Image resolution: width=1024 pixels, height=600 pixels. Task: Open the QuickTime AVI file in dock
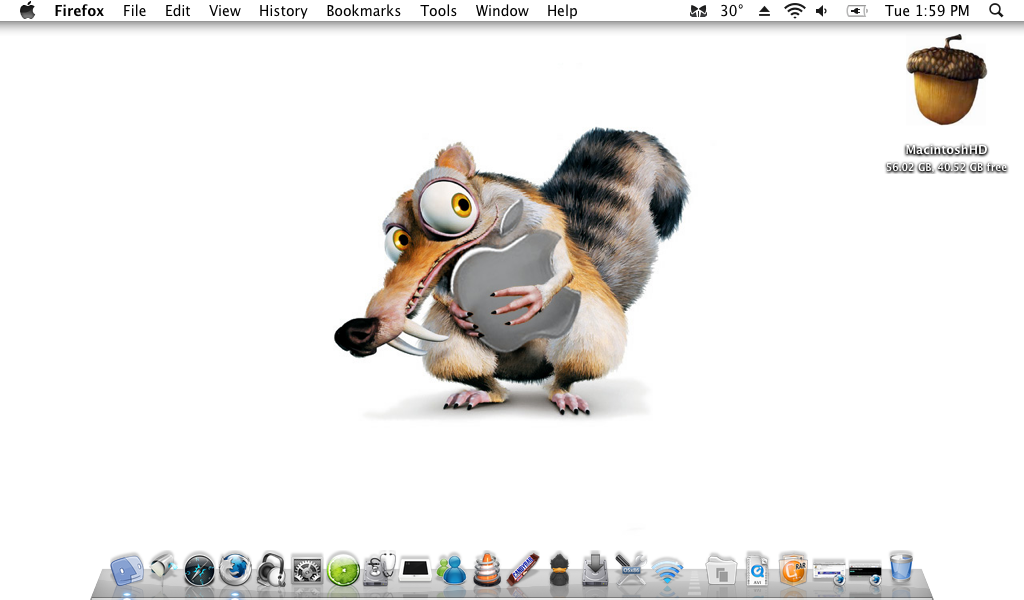tap(757, 569)
